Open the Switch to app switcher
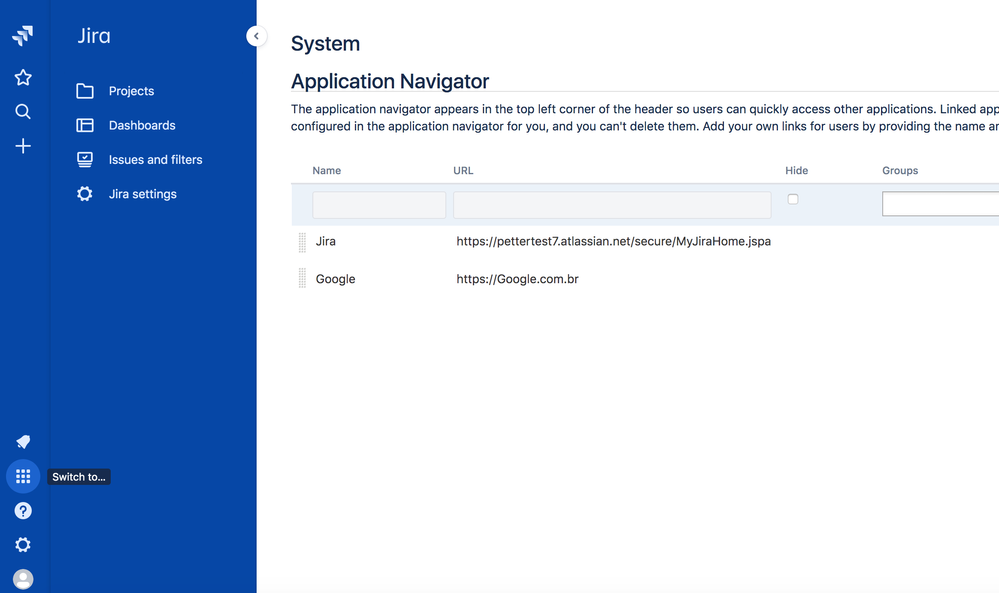The width and height of the screenshot is (999, 593). 22,476
